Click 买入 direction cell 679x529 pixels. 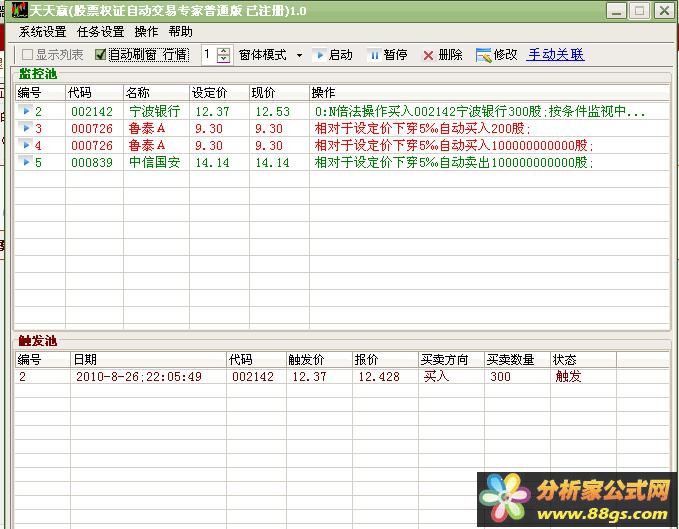[436, 376]
